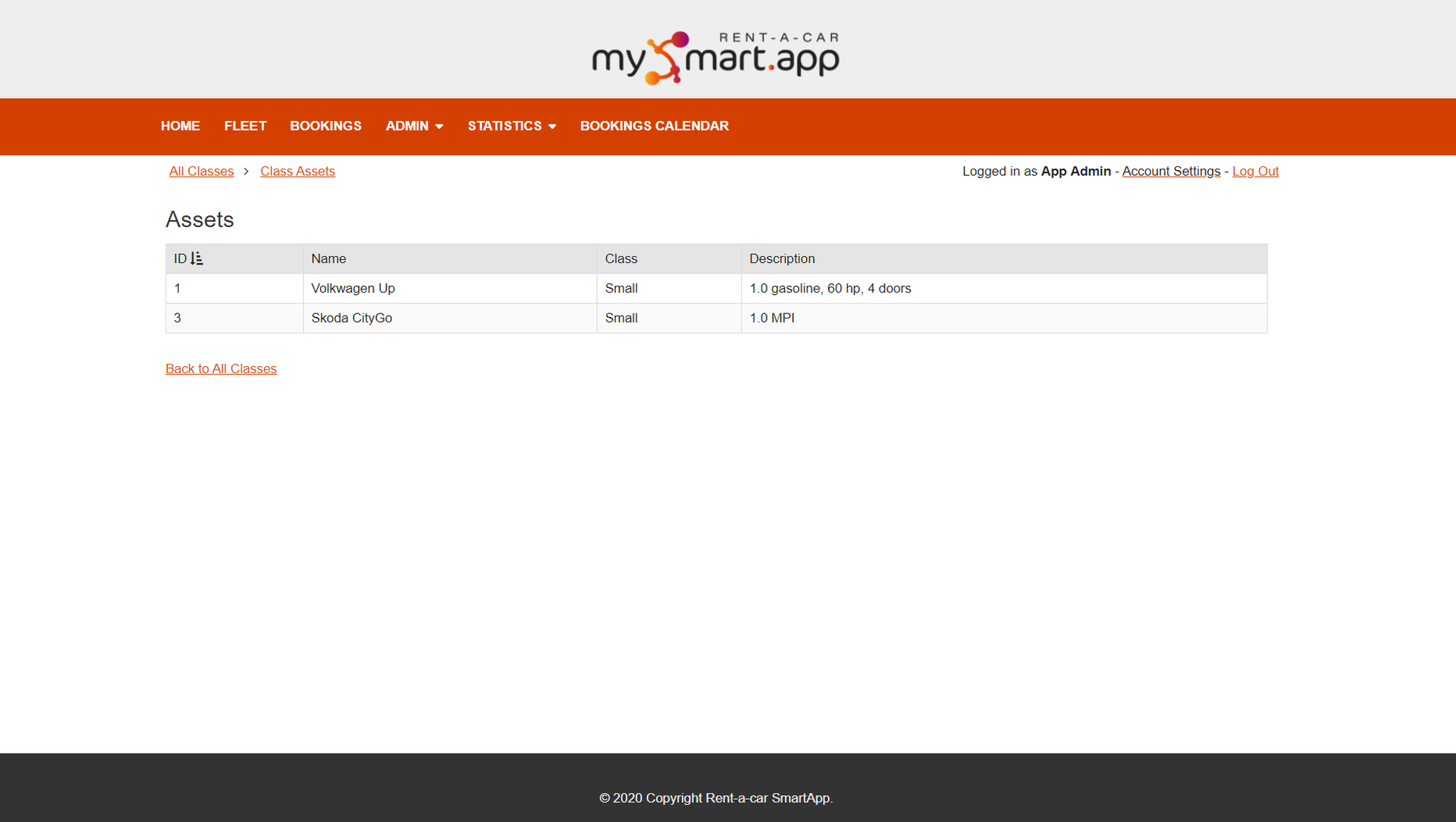Open the breadcrumb Class Assets entry
This screenshot has height=822, width=1456.
(297, 171)
